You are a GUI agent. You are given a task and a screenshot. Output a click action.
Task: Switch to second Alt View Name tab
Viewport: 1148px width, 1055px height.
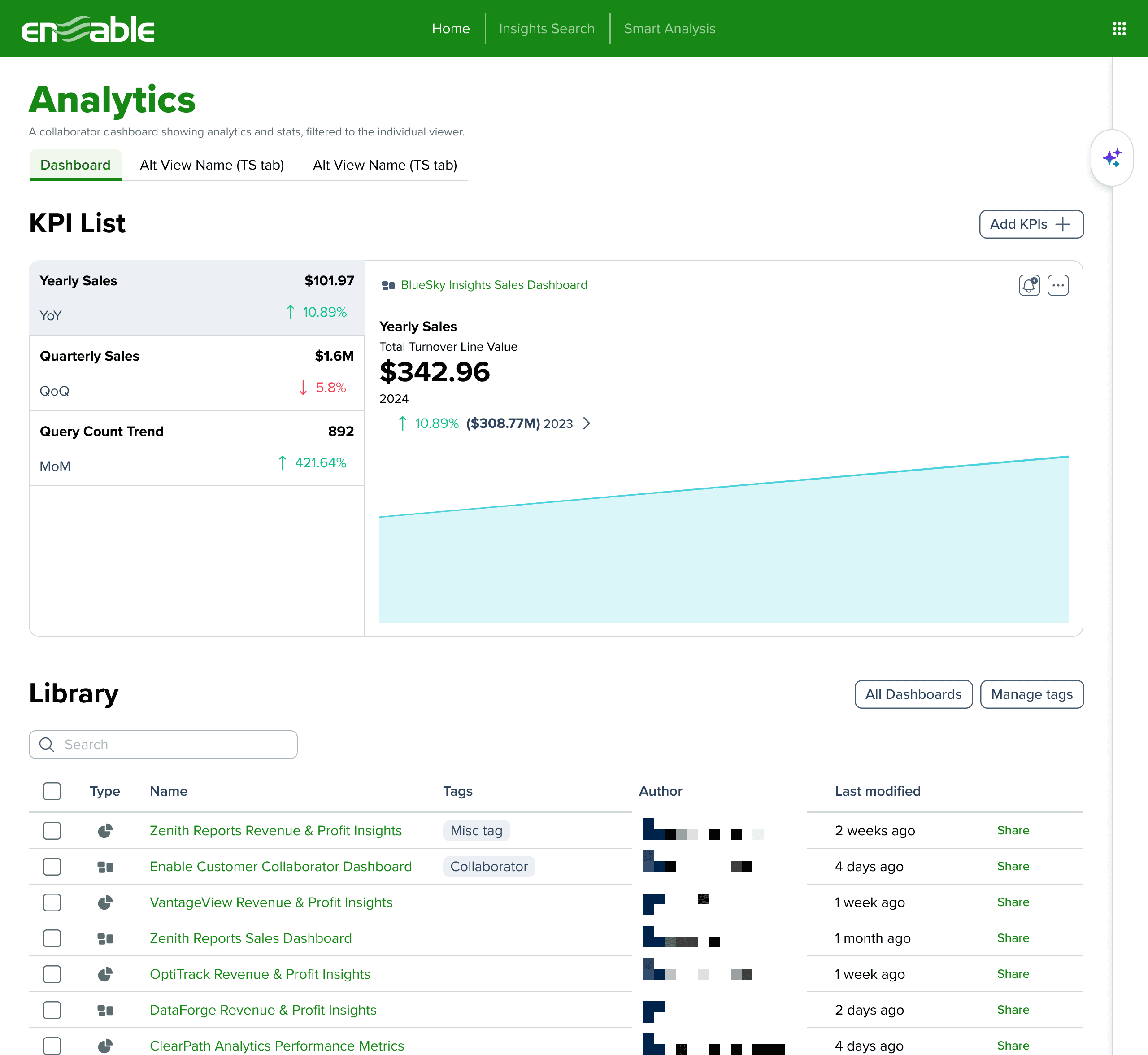[385, 165]
